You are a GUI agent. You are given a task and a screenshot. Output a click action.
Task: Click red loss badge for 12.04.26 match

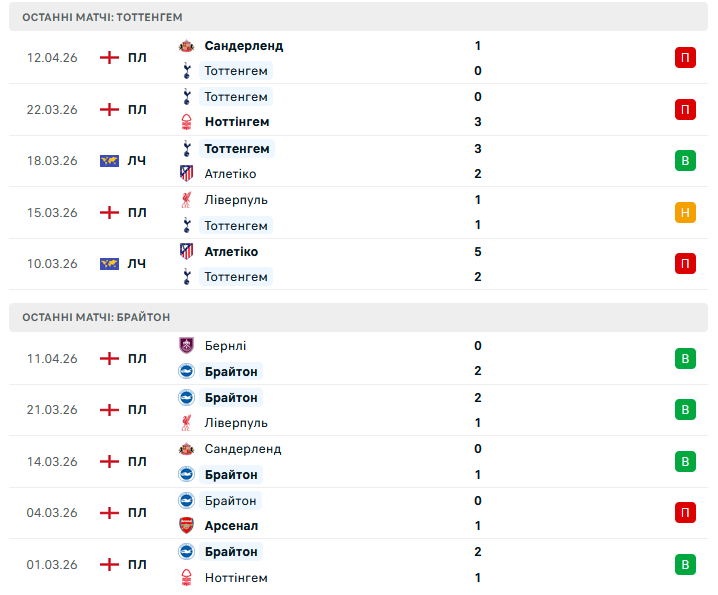[x=685, y=58]
